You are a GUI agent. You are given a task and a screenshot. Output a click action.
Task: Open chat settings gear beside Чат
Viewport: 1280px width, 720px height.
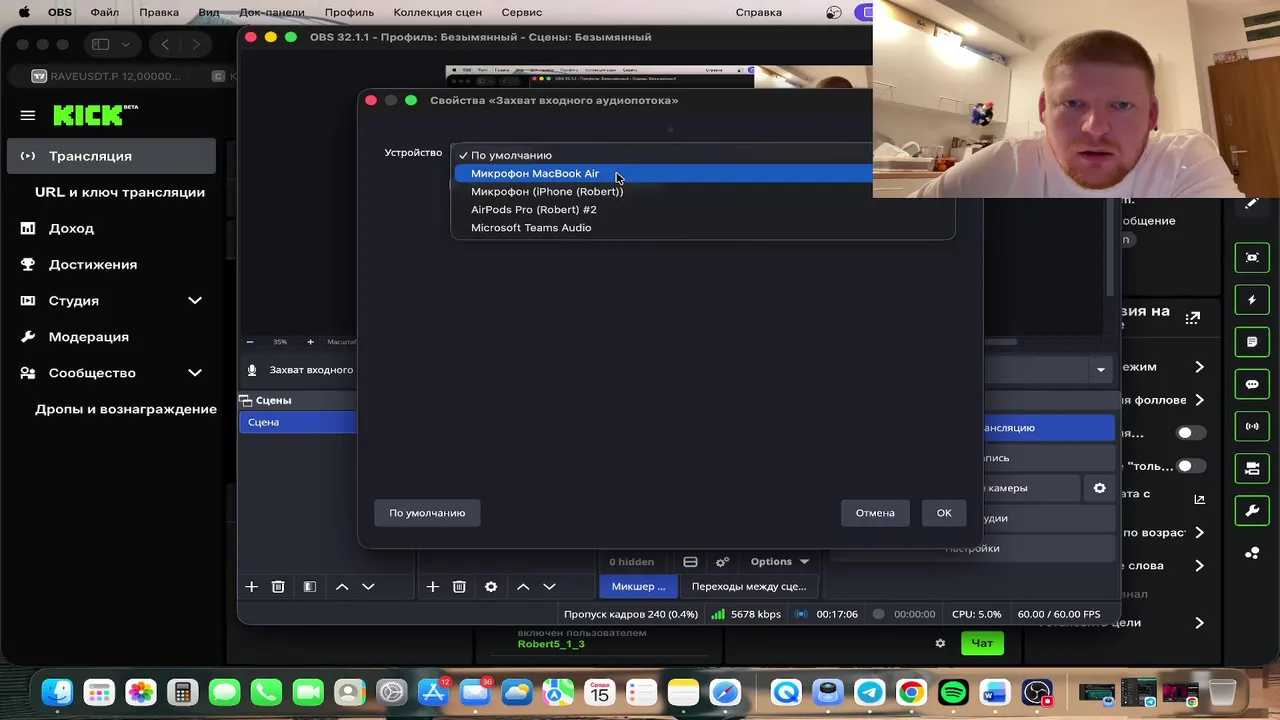tap(940, 643)
